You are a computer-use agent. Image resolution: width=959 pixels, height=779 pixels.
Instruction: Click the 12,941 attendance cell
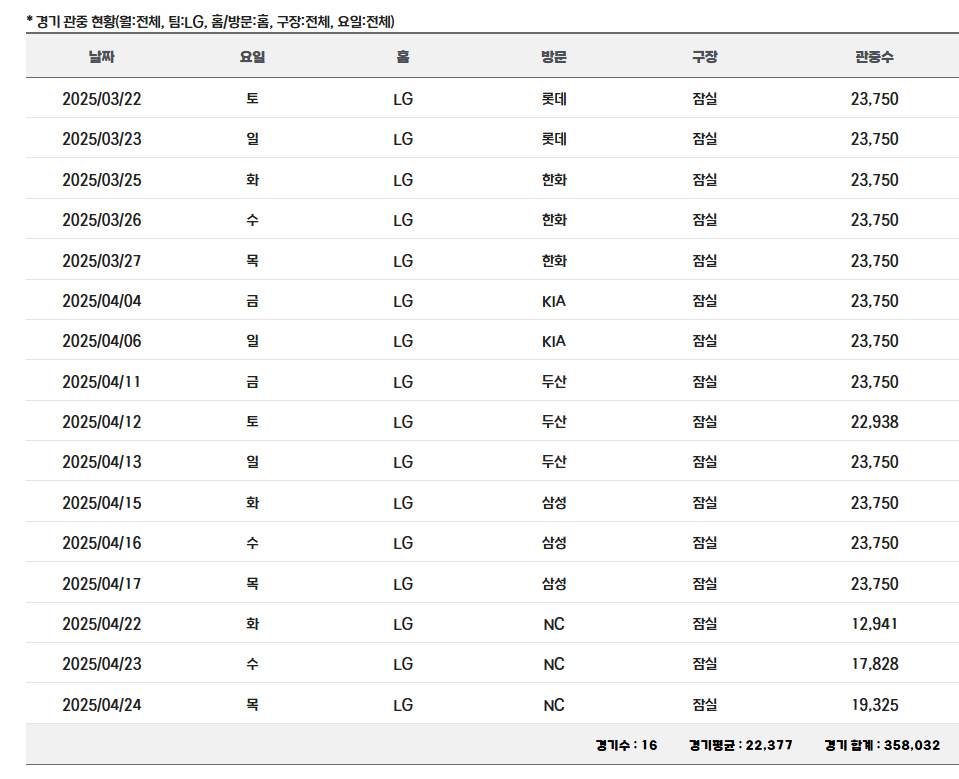(874, 624)
